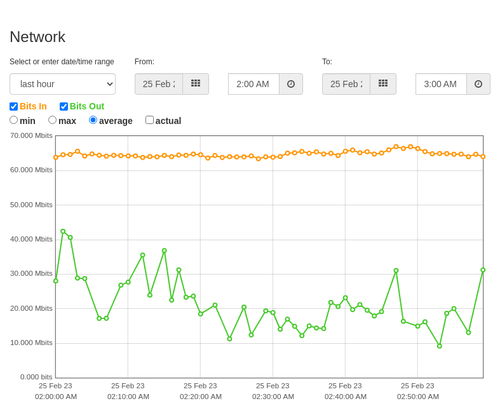The width and height of the screenshot is (500, 403).
Task: Click the highest green Bits Out peak point
Action: pos(63,231)
